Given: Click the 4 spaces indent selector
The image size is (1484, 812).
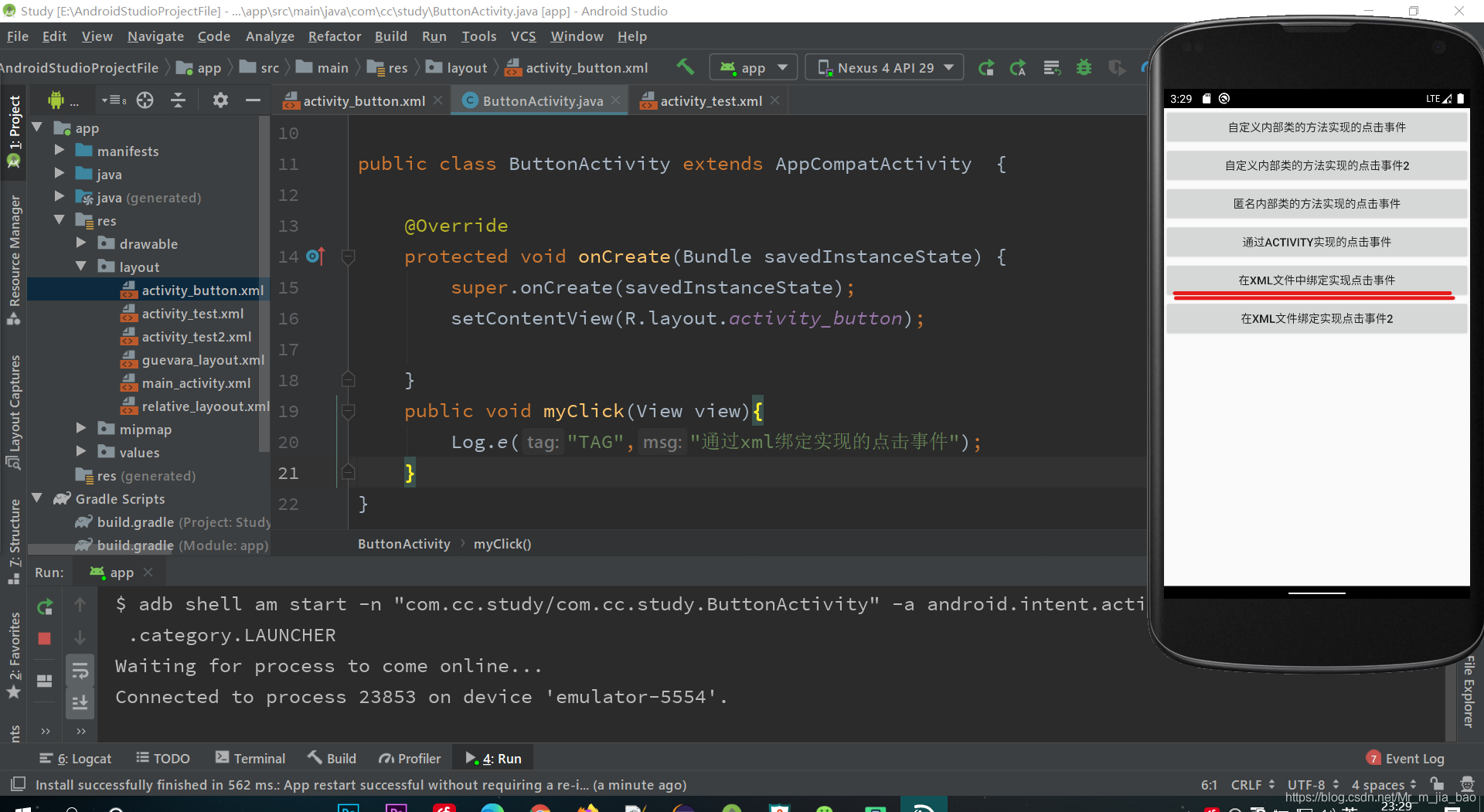Looking at the screenshot, I should [1384, 784].
